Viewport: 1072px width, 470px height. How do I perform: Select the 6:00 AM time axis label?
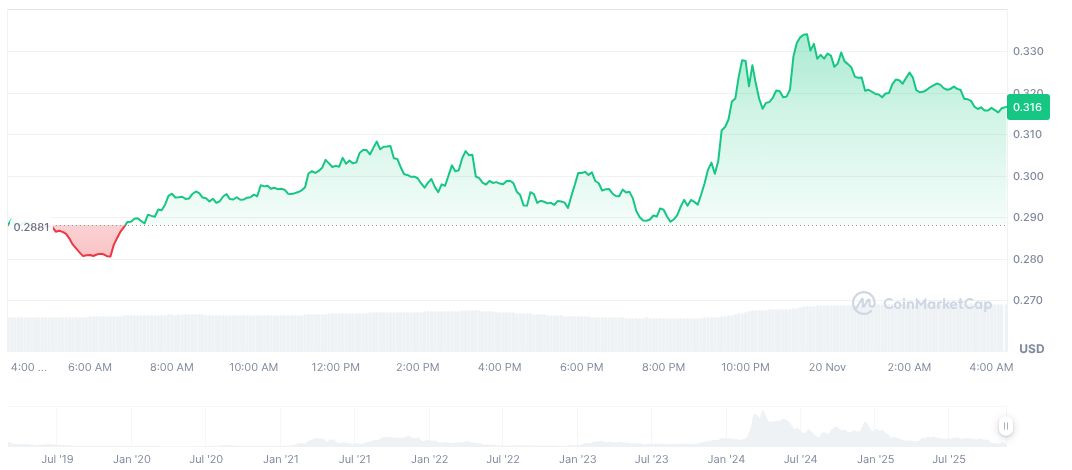coord(89,367)
